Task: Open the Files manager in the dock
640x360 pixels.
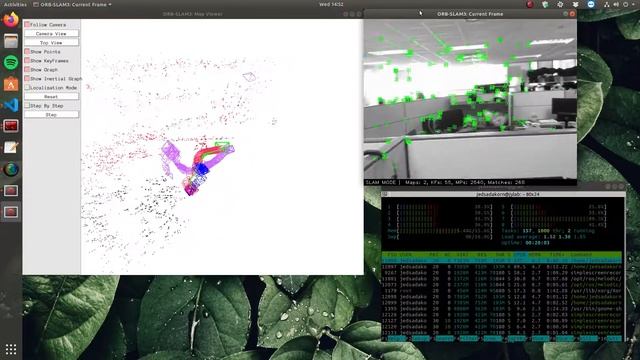Action: tap(11, 41)
